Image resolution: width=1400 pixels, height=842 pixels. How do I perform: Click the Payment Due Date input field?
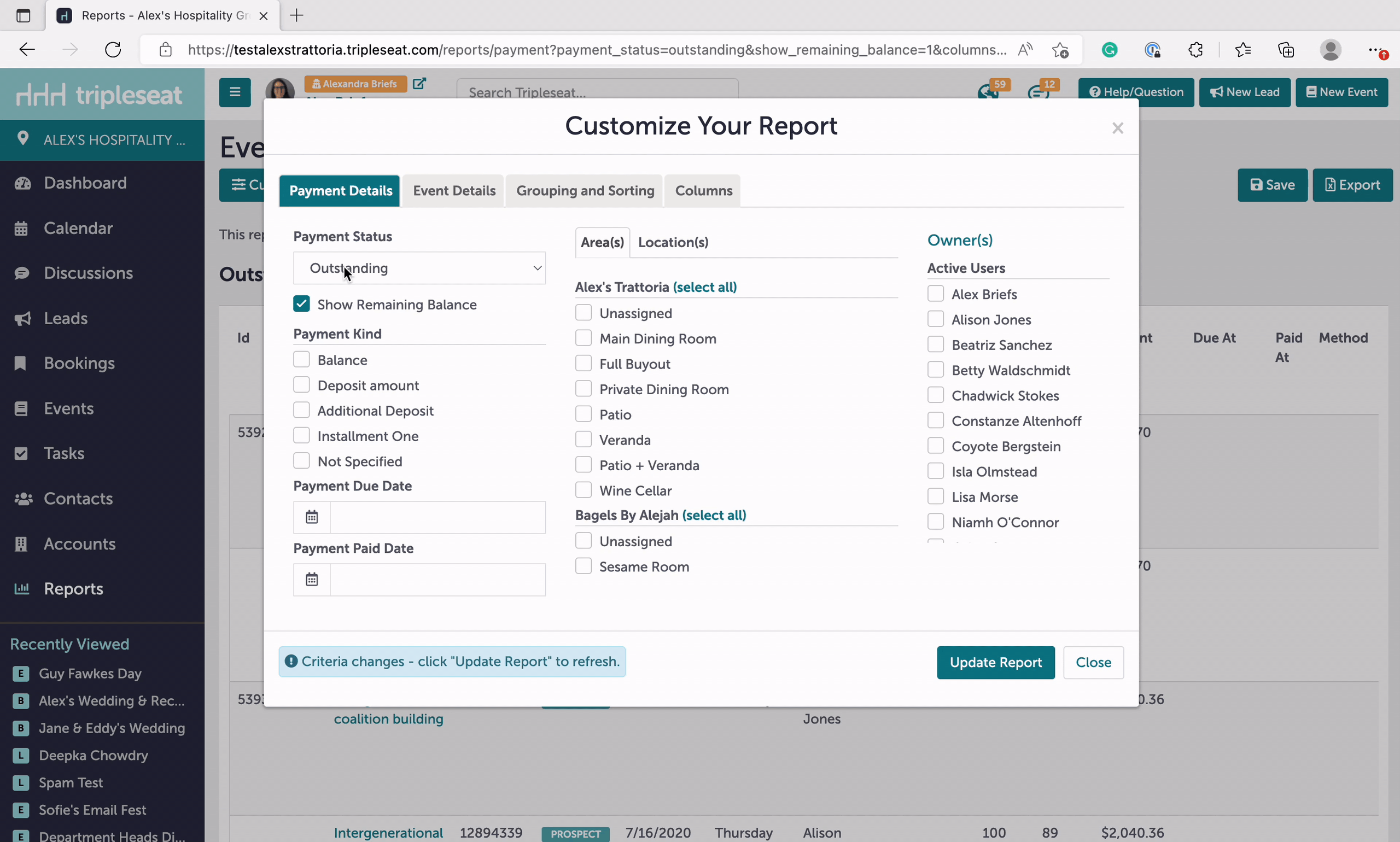tap(437, 517)
